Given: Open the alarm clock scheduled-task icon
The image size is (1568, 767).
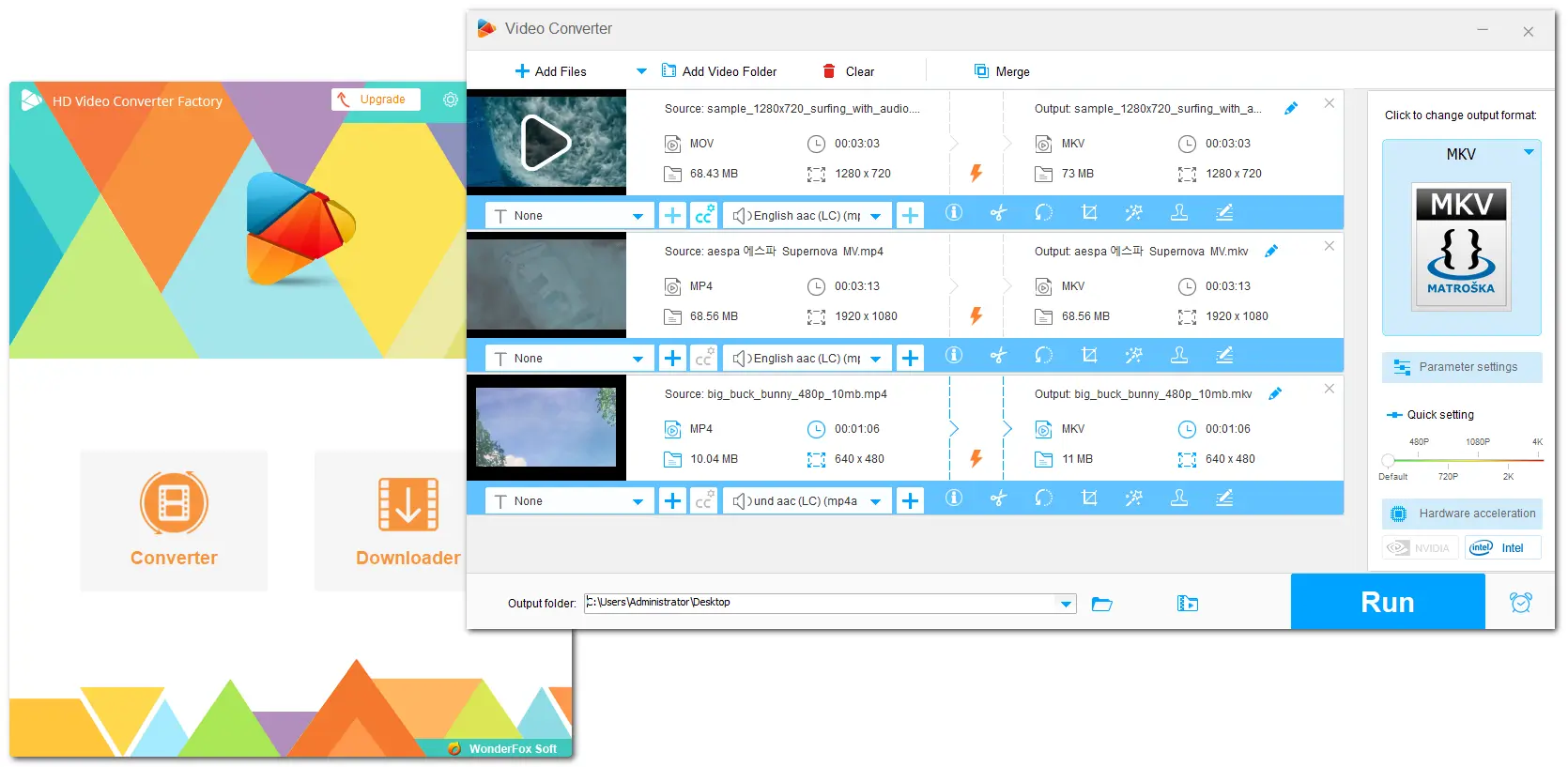Looking at the screenshot, I should [x=1521, y=602].
